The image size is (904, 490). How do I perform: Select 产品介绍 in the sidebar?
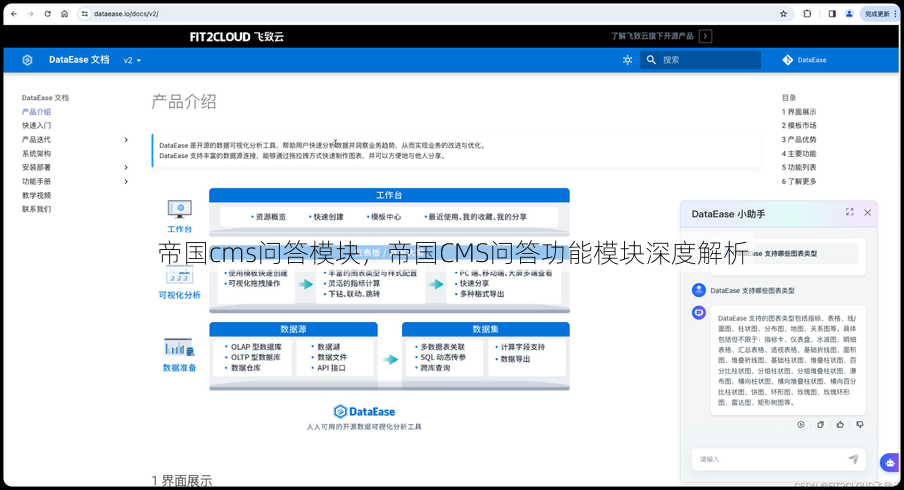pyautogui.click(x=36, y=112)
